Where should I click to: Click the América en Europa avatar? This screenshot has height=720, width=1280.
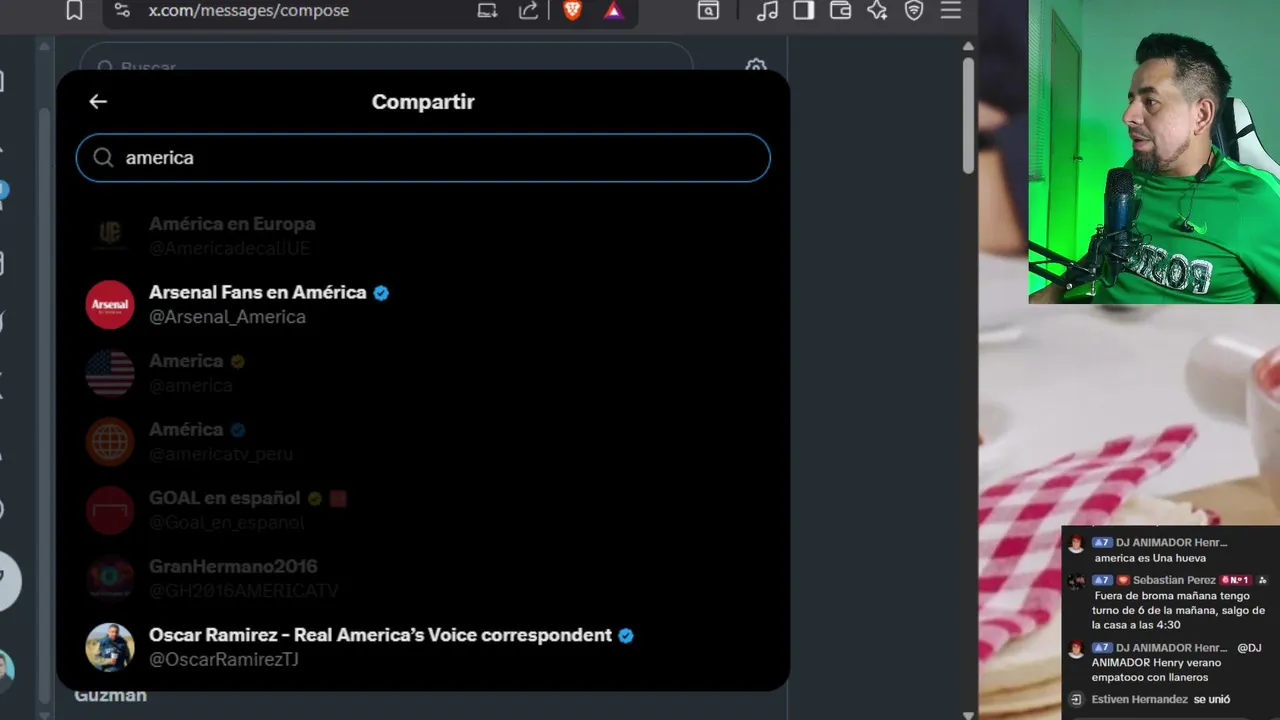click(x=110, y=236)
